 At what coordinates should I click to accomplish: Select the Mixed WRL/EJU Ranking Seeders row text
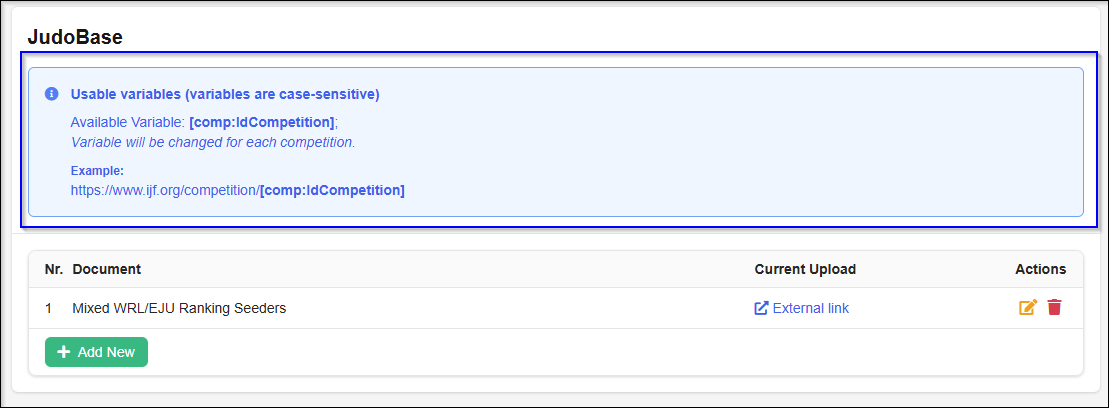179,308
